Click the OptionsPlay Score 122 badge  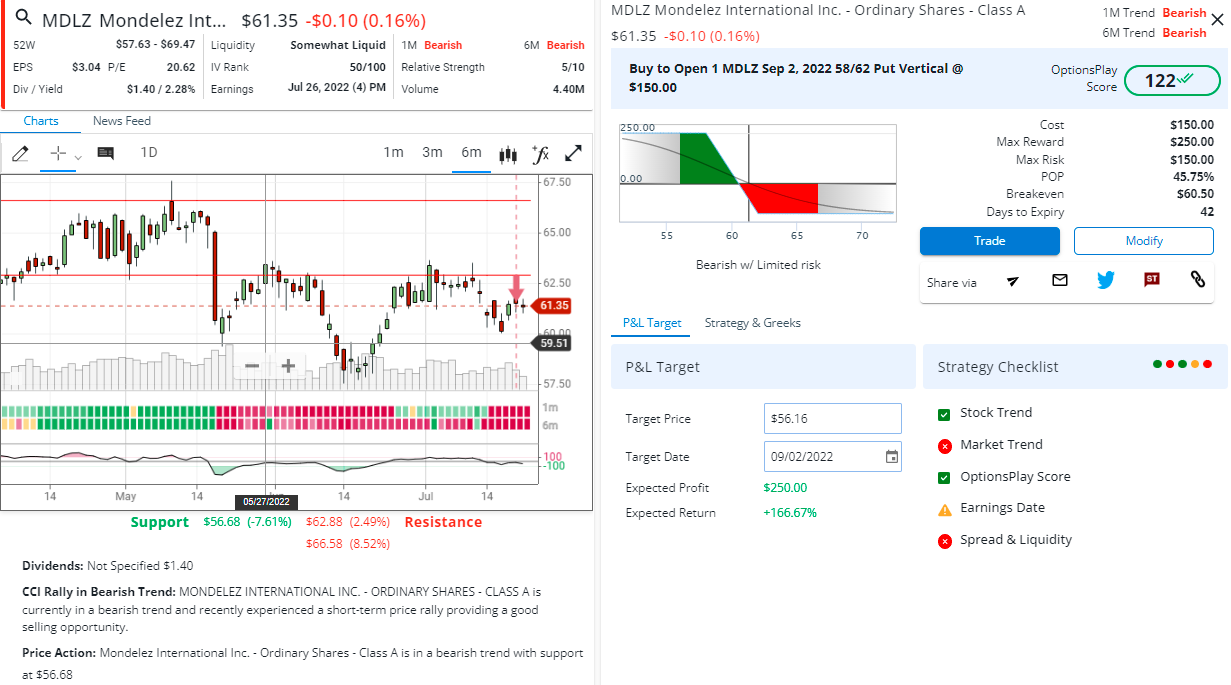tap(1172, 81)
